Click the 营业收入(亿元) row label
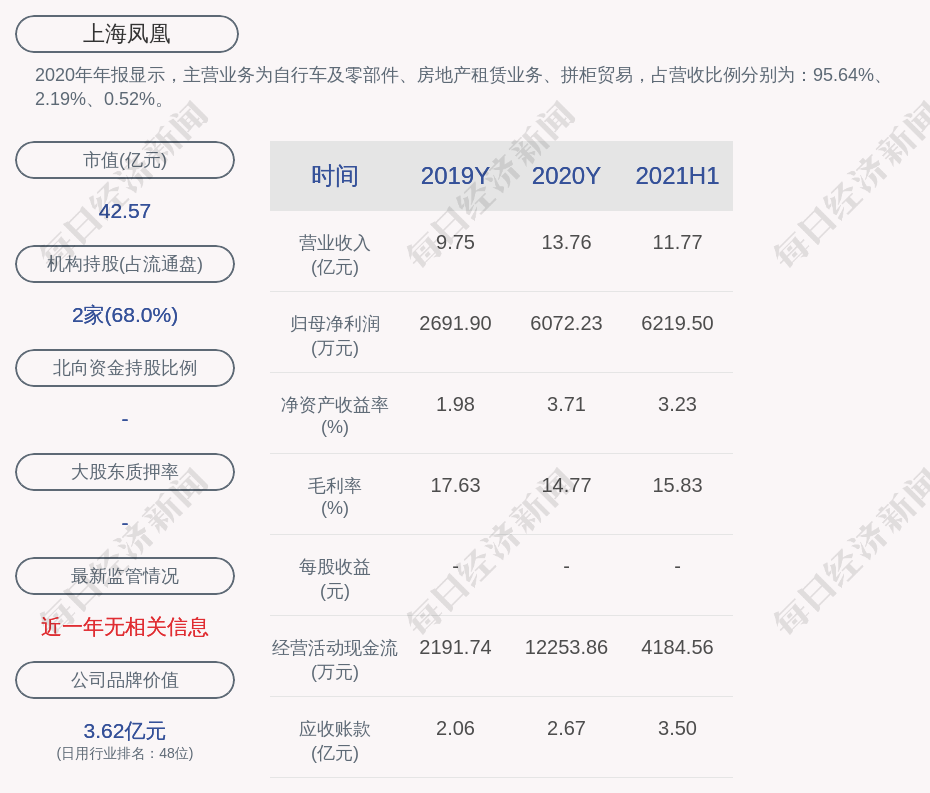 coord(335,254)
